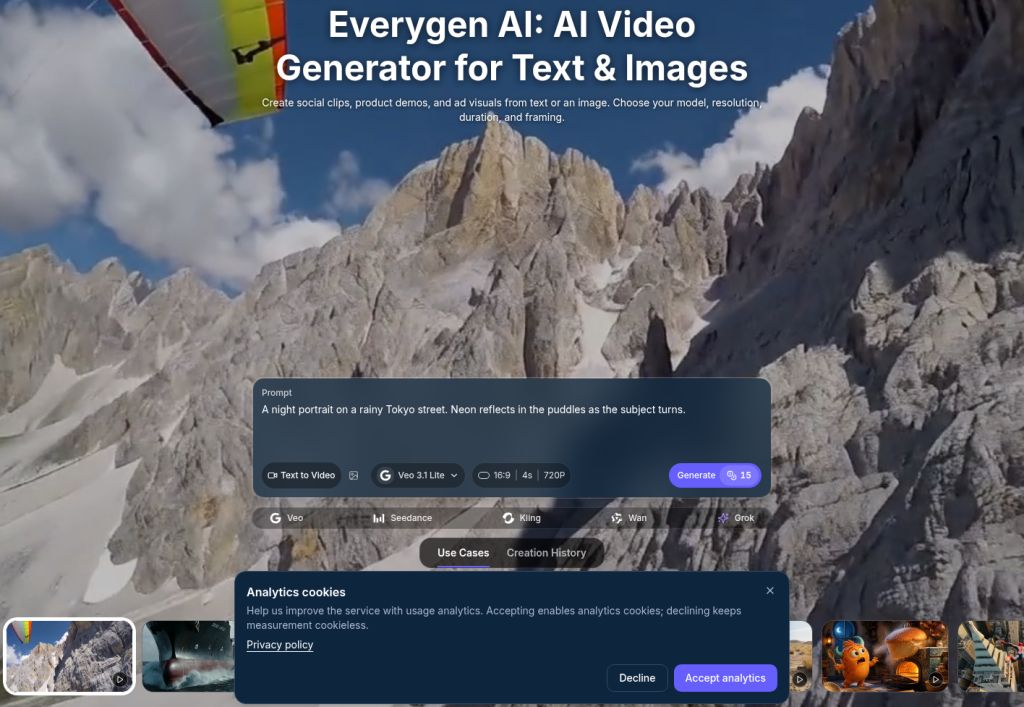Select the Seedance model shortcut
The width and height of the screenshot is (1024, 707).
tap(402, 518)
